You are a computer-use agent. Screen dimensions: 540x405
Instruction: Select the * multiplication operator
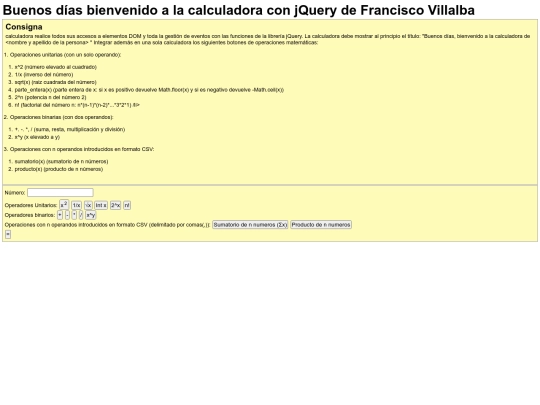tap(74, 215)
